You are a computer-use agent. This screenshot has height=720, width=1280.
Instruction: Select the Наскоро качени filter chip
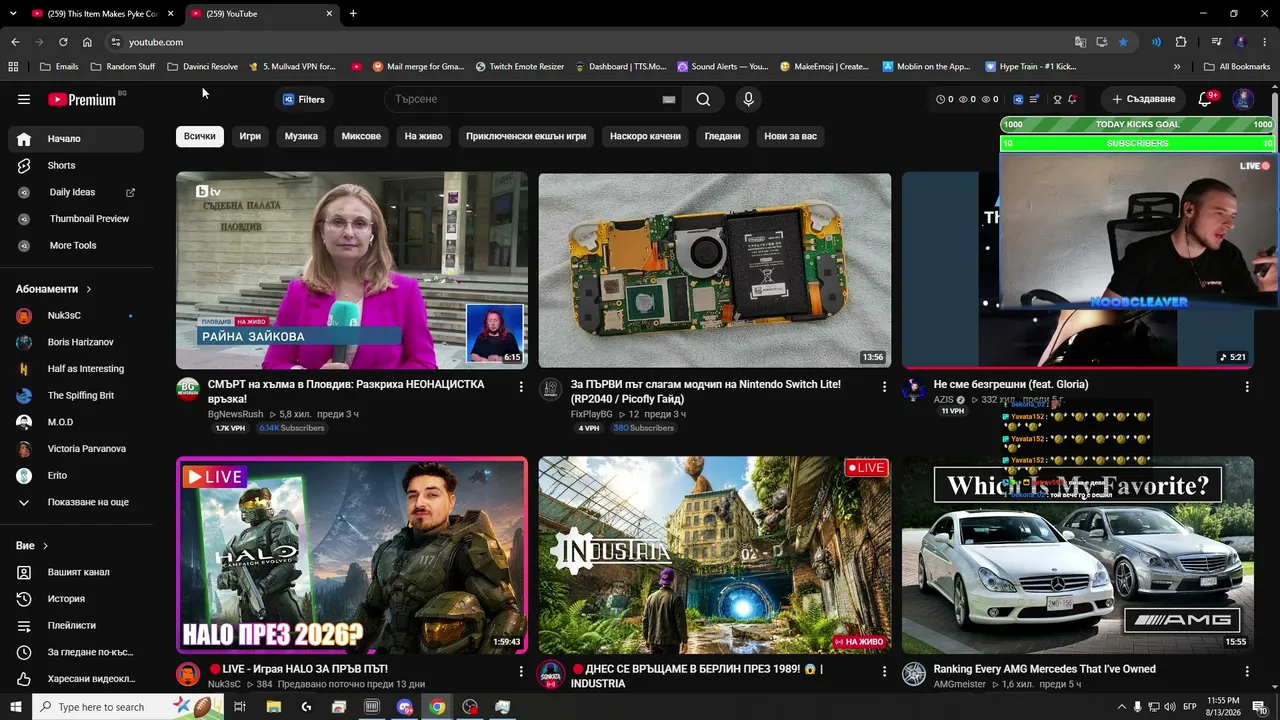pyautogui.click(x=645, y=136)
